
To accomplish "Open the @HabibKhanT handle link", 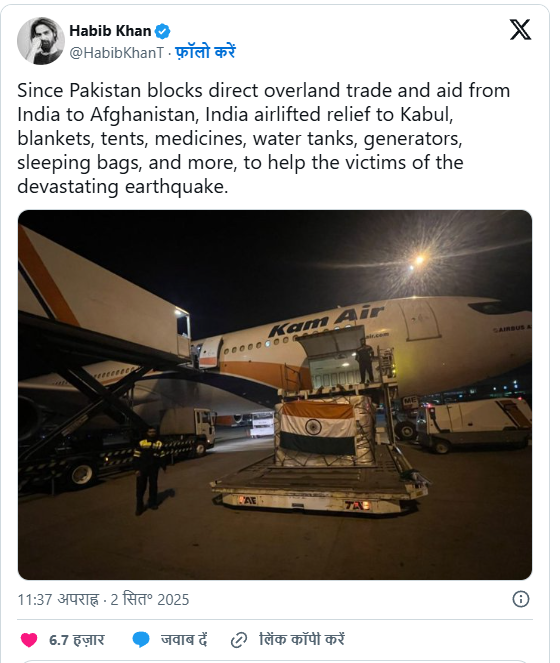I will [116, 52].
